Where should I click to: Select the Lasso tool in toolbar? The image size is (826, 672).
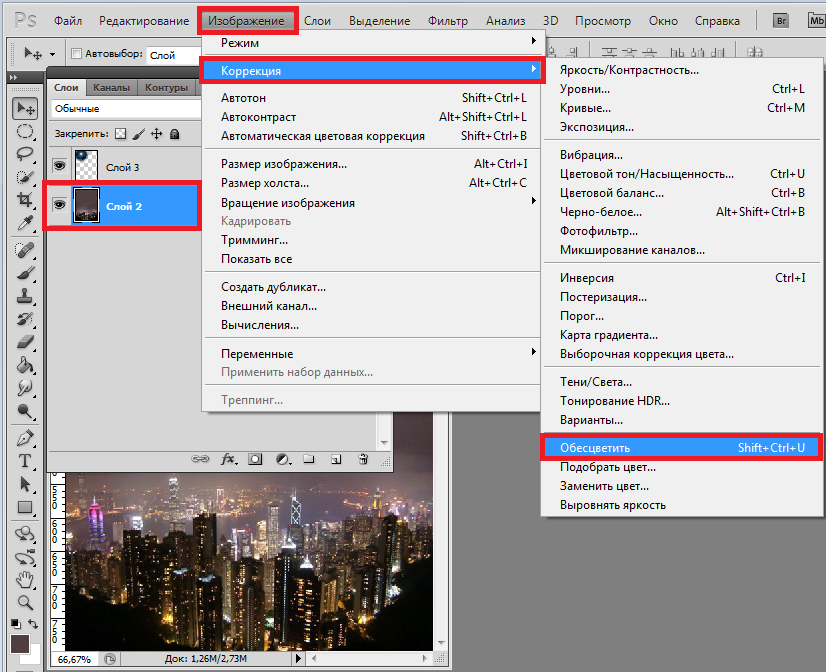coord(25,153)
